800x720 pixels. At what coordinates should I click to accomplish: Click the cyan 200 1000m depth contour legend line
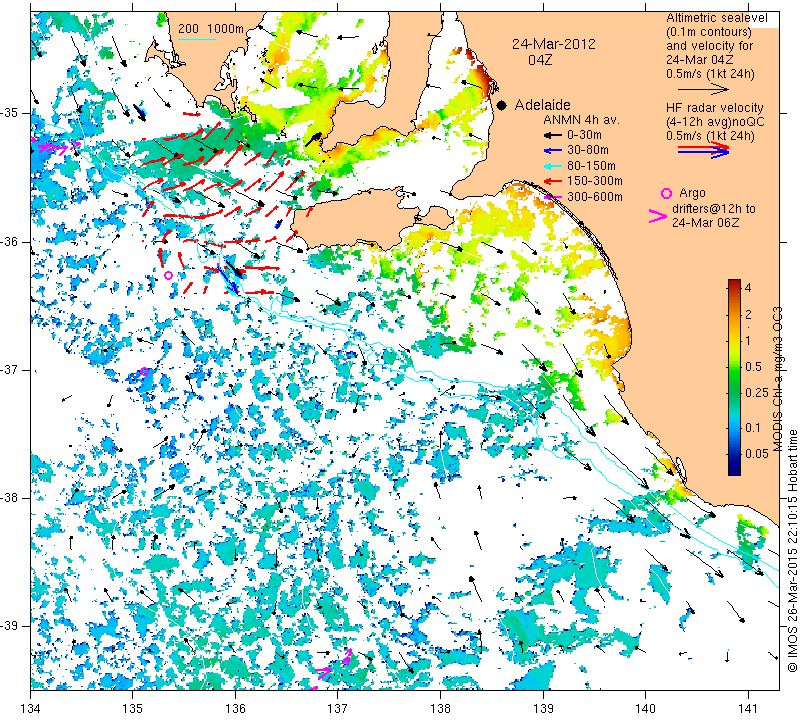click(x=196, y=39)
